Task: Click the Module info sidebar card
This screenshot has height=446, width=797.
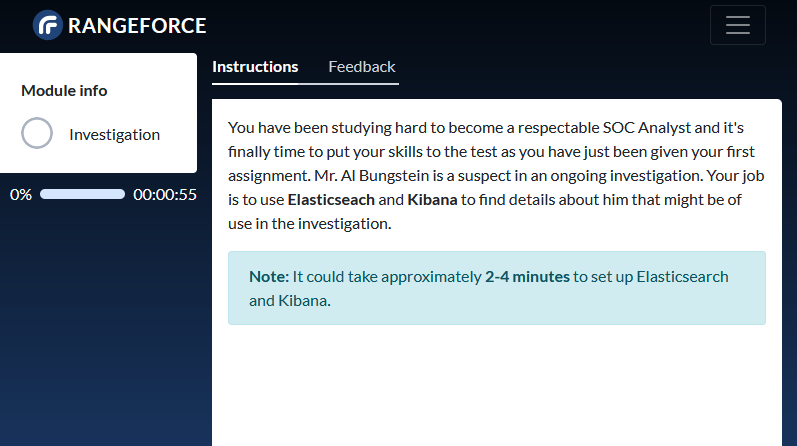Action: 98,113
